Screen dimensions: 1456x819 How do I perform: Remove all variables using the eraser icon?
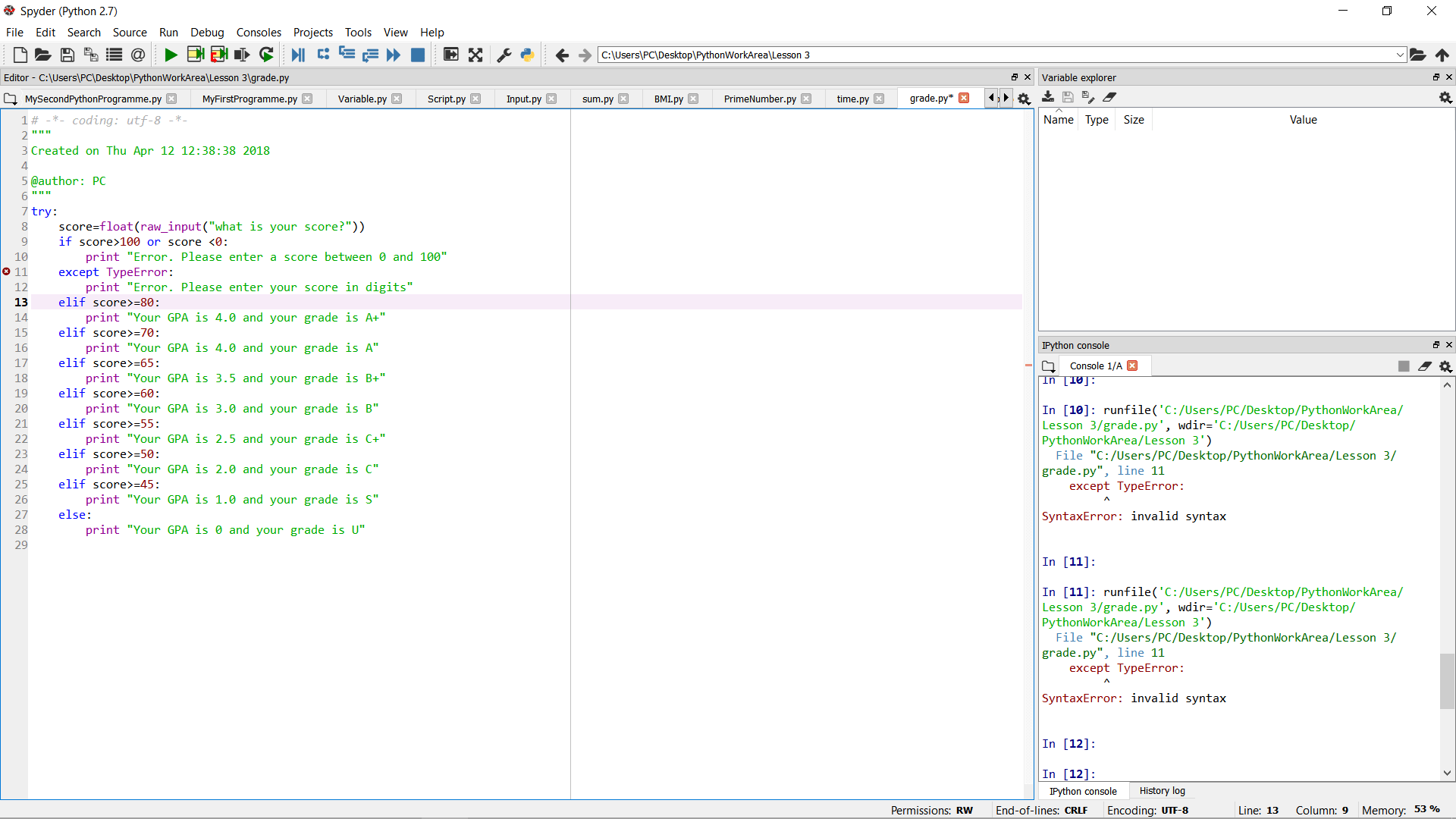[x=1110, y=97]
